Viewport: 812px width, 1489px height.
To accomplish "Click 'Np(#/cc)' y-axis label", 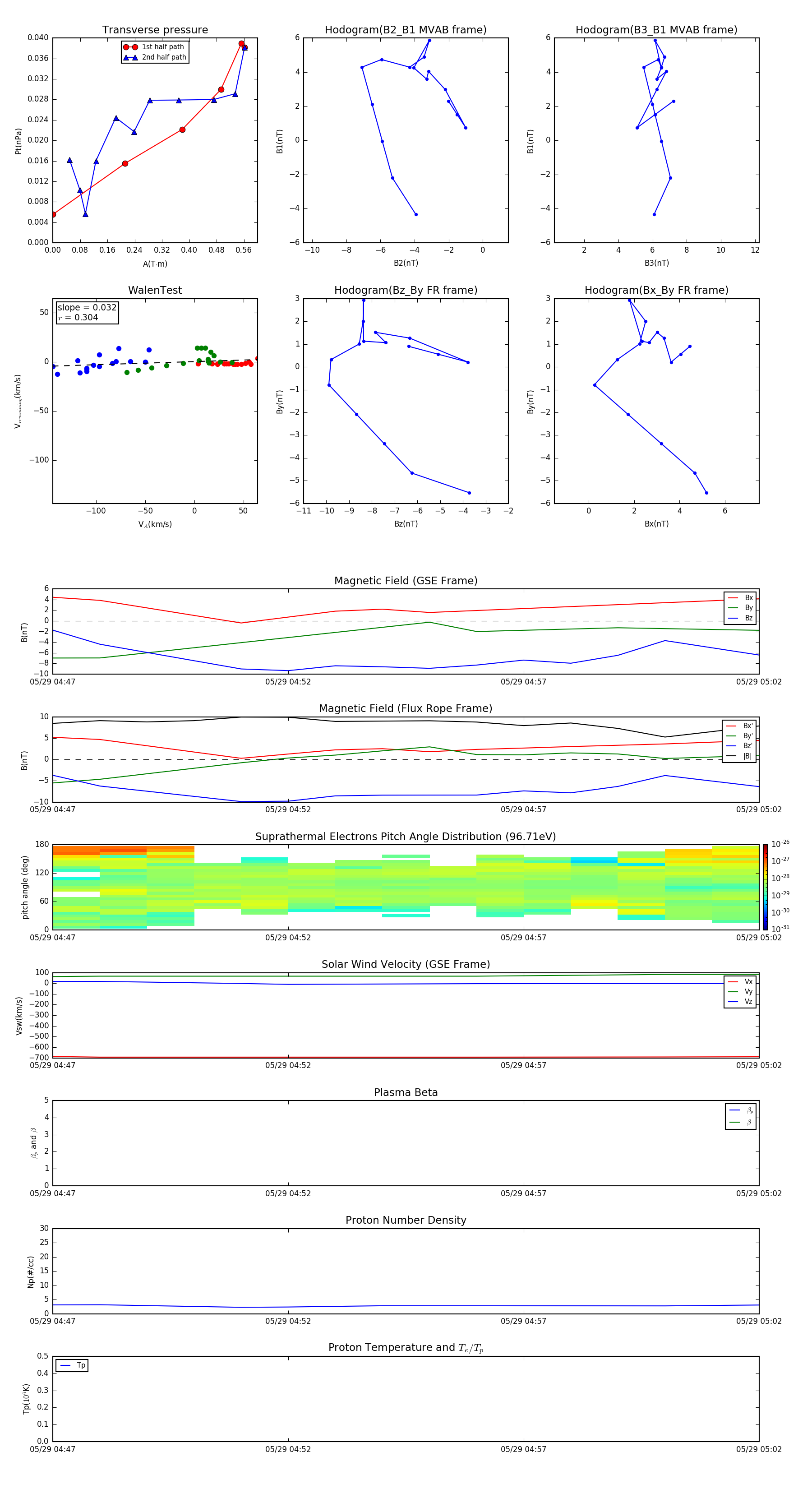I will tap(31, 1272).
